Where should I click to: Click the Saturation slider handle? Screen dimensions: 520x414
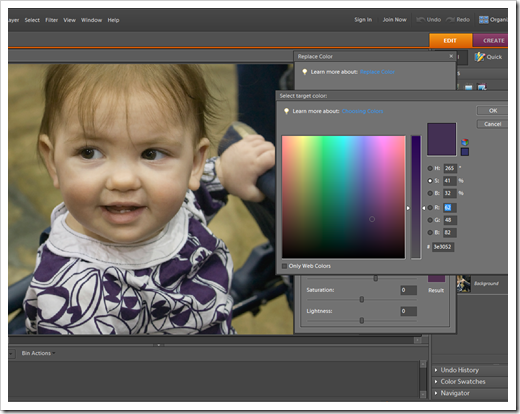tap(362, 300)
